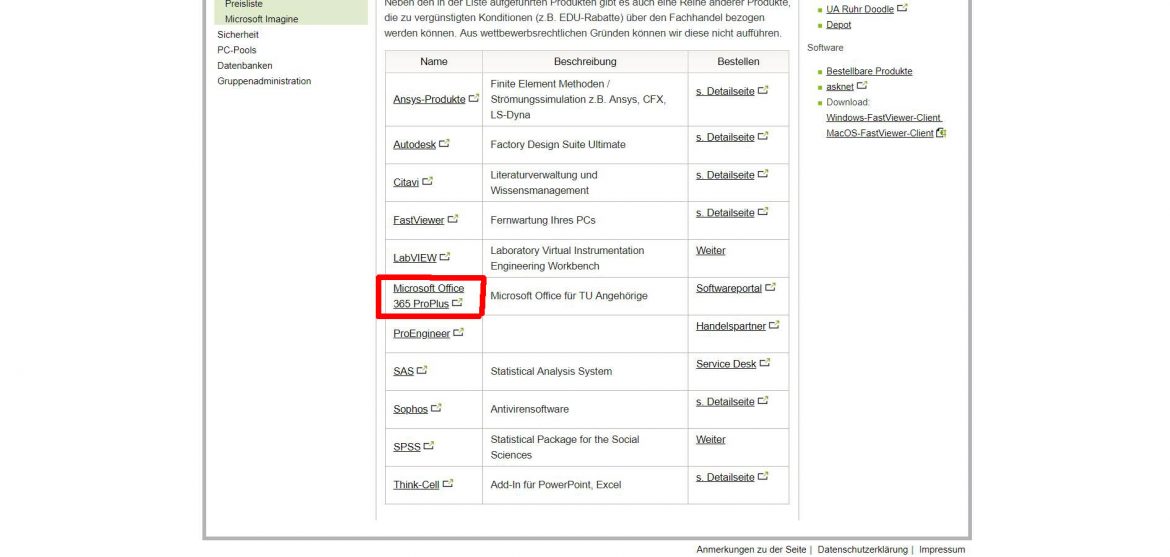Open s. Detailseite for Ansys-Produkte
The height and width of the screenshot is (557, 1170).
coord(725,92)
